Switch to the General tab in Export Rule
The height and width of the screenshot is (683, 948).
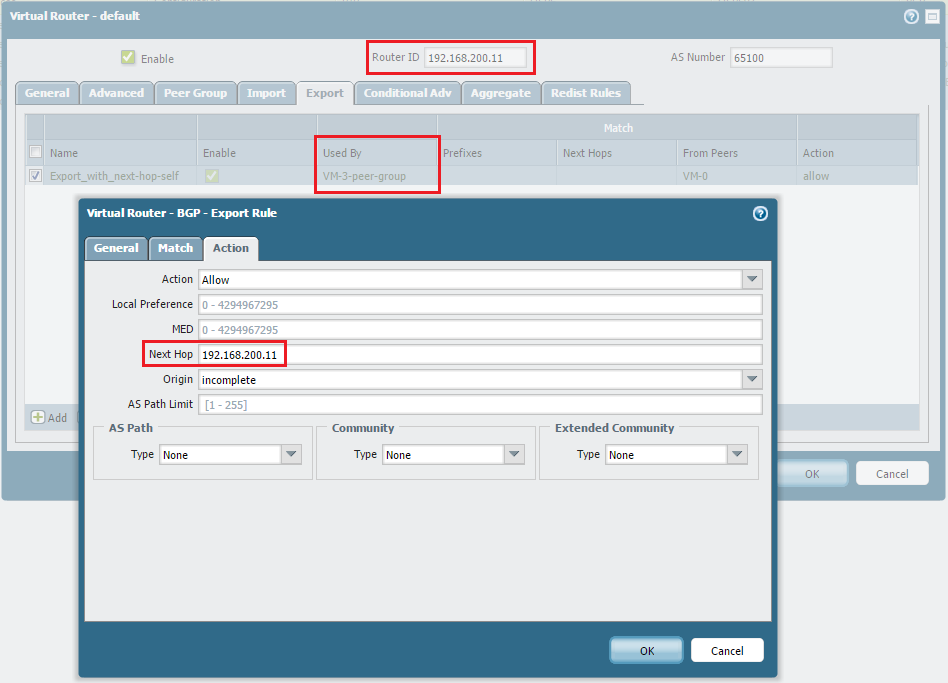116,248
